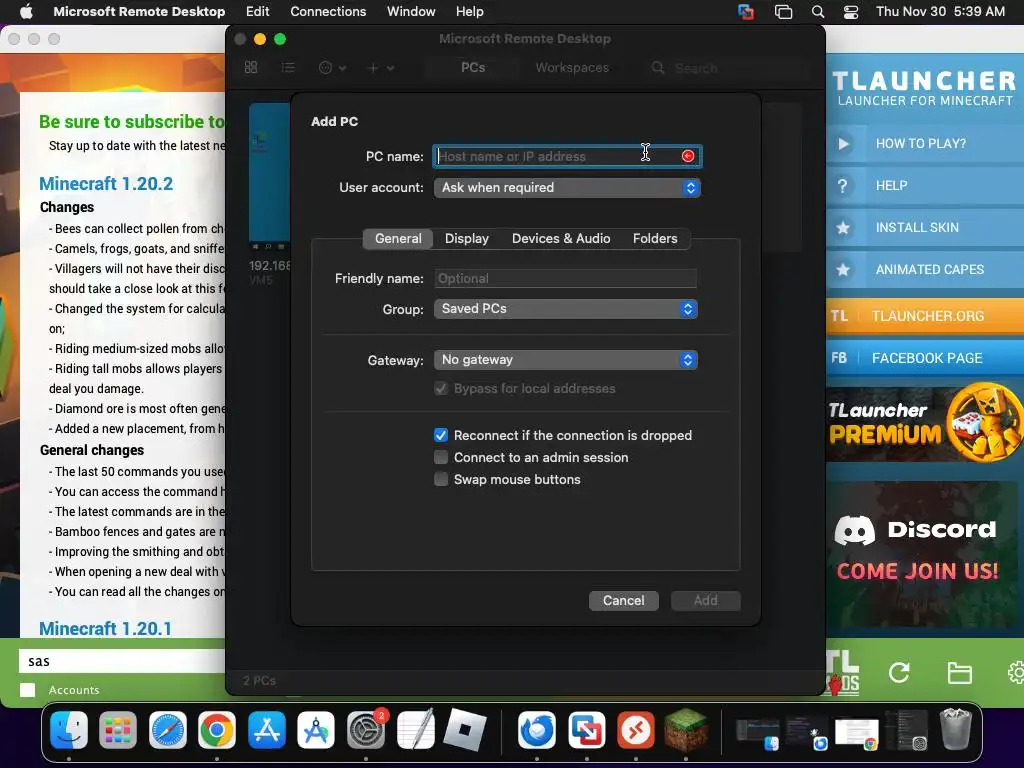Open Control Center in menu bar
1024x768 pixels.
point(851,12)
